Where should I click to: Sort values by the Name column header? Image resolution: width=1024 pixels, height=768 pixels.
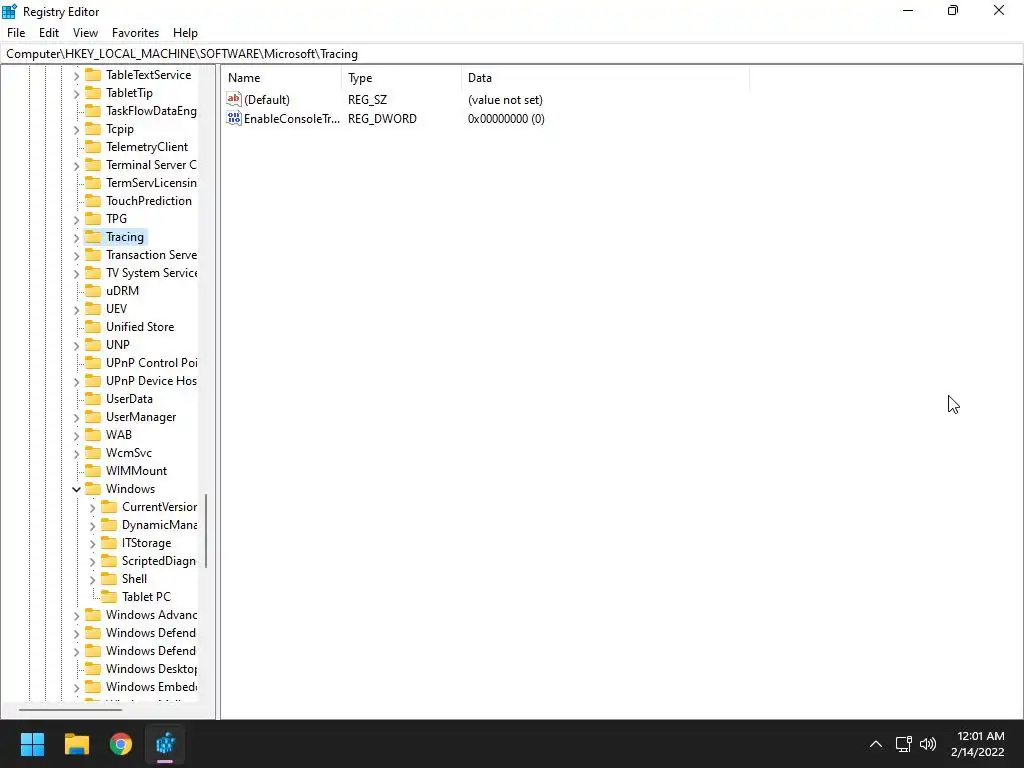282,78
